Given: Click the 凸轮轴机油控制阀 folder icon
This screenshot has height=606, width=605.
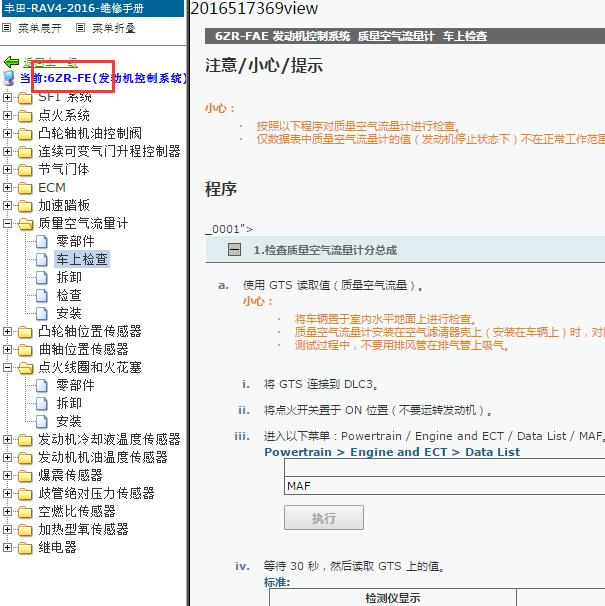Looking at the screenshot, I should pos(25,134).
